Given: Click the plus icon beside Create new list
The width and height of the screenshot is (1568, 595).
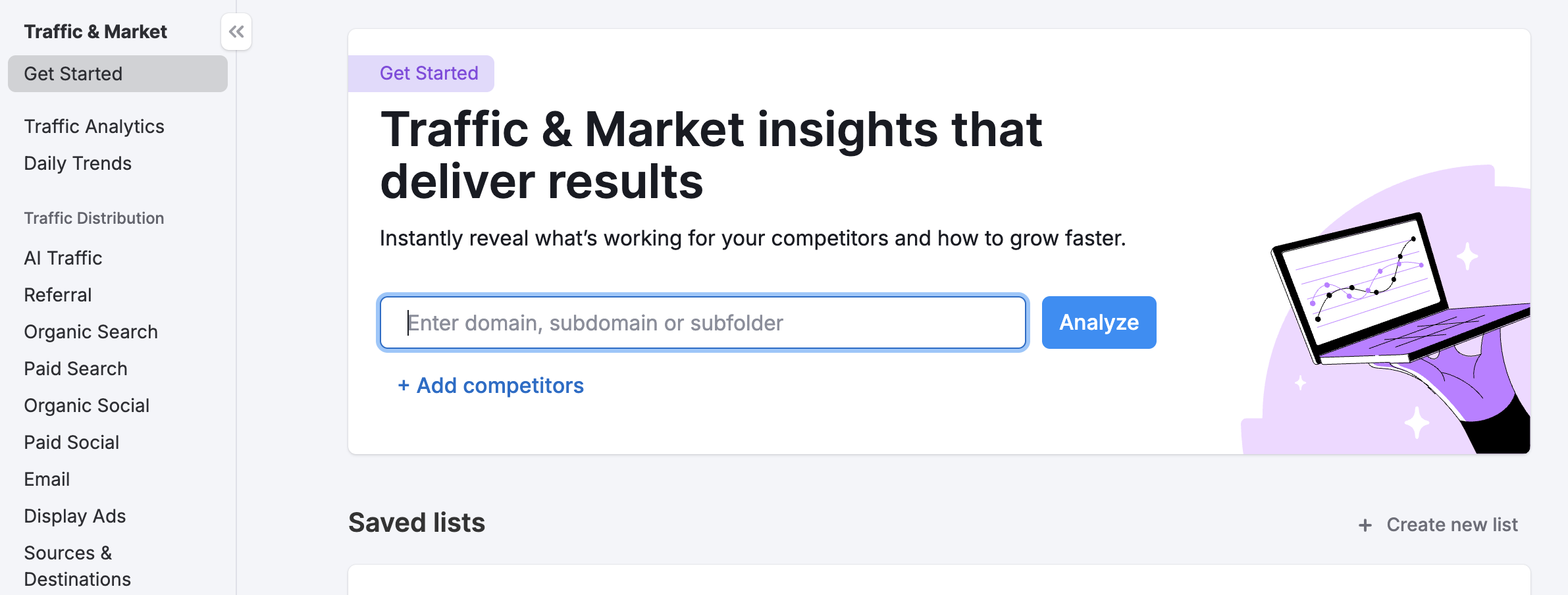Looking at the screenshot, I should pyautogui.click(x=1365, y=525).
